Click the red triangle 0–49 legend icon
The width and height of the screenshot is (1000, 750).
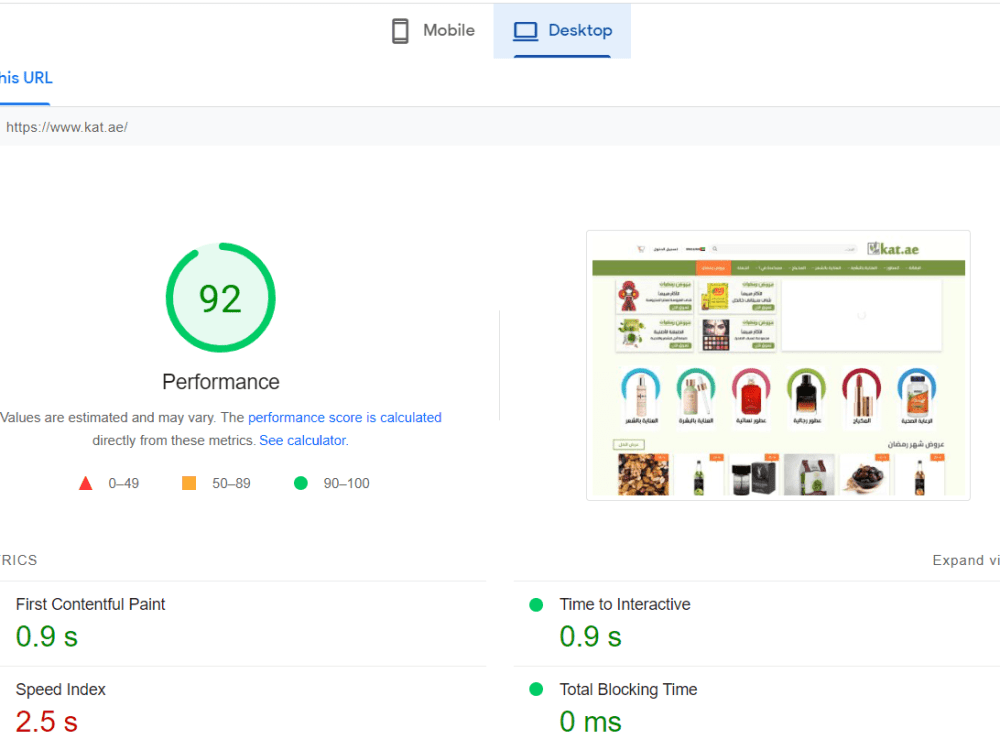[85, 483]
